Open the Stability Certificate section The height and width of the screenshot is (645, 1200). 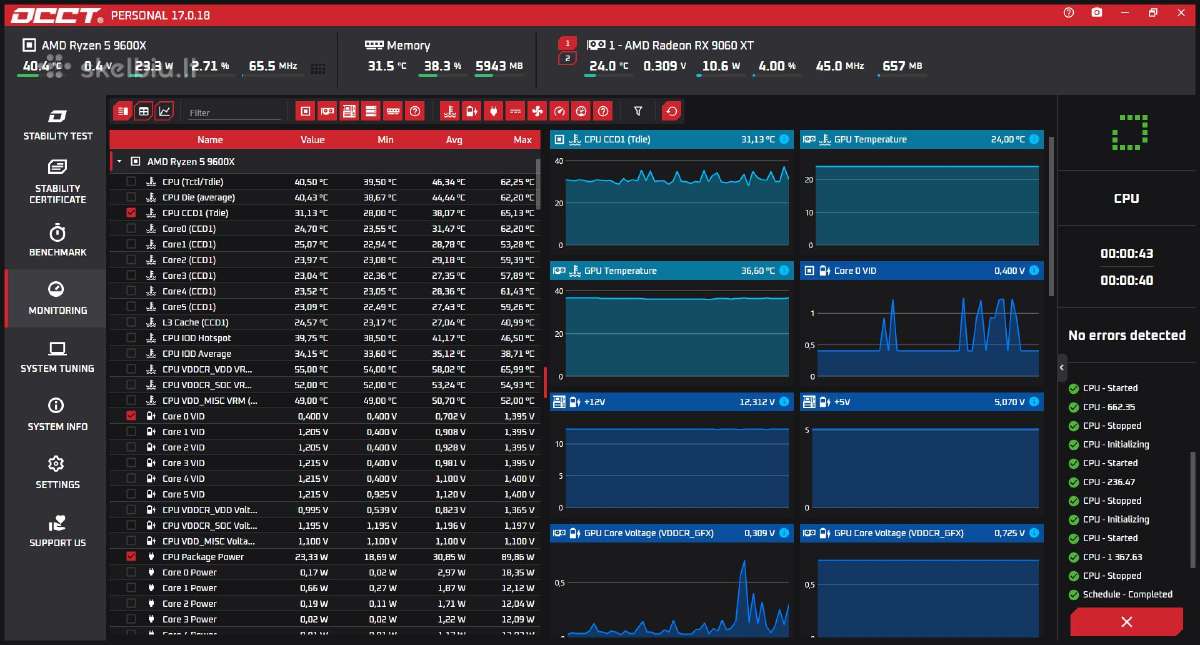[x=57, y=181]
